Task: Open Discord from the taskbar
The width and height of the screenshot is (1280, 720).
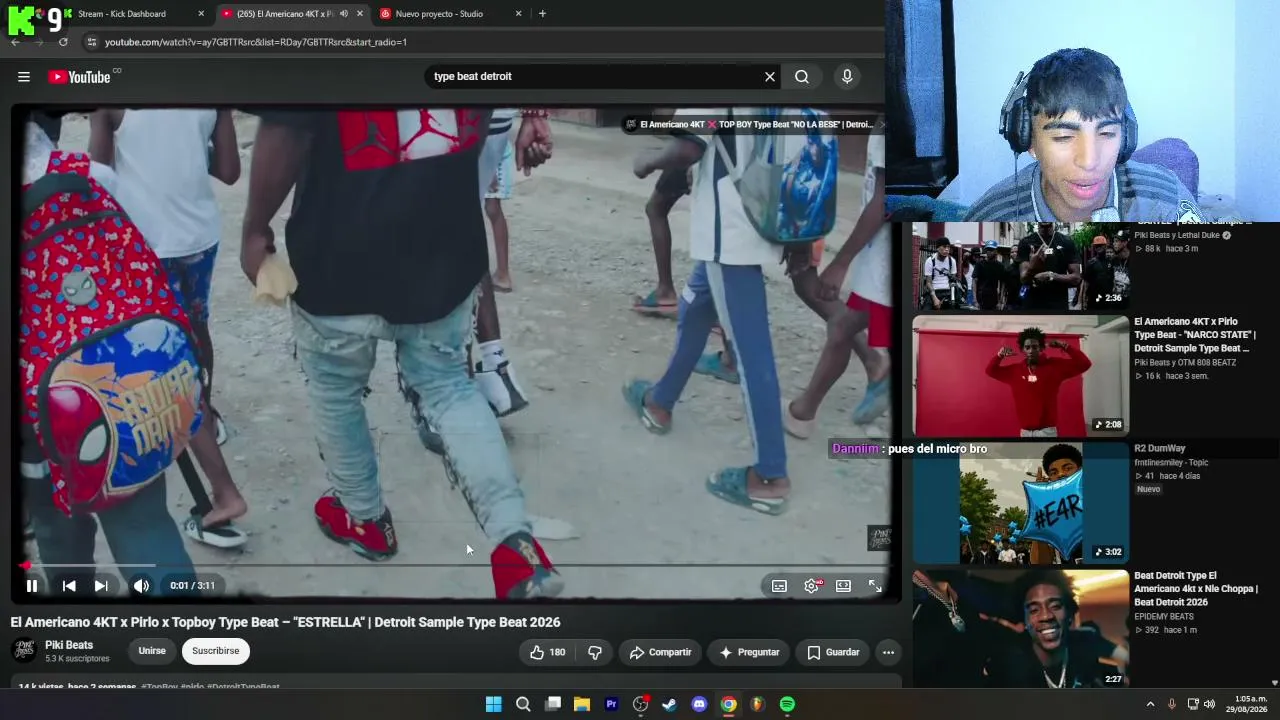Action: (699, 704)
